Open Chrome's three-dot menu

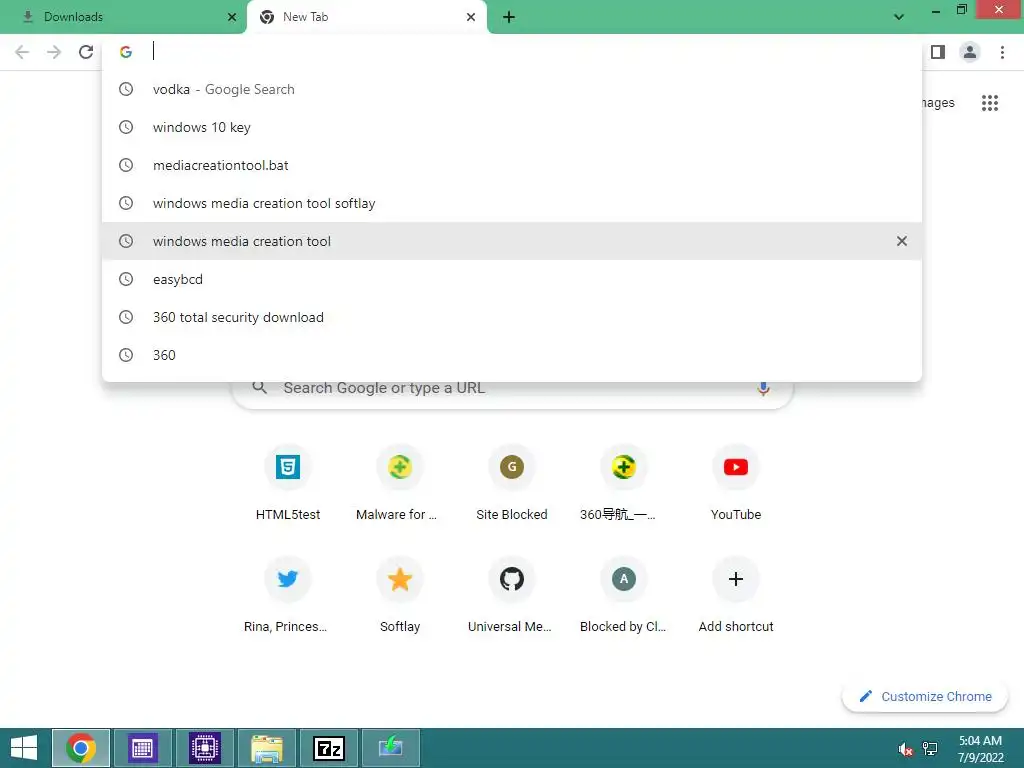(x=1002, y=52)
